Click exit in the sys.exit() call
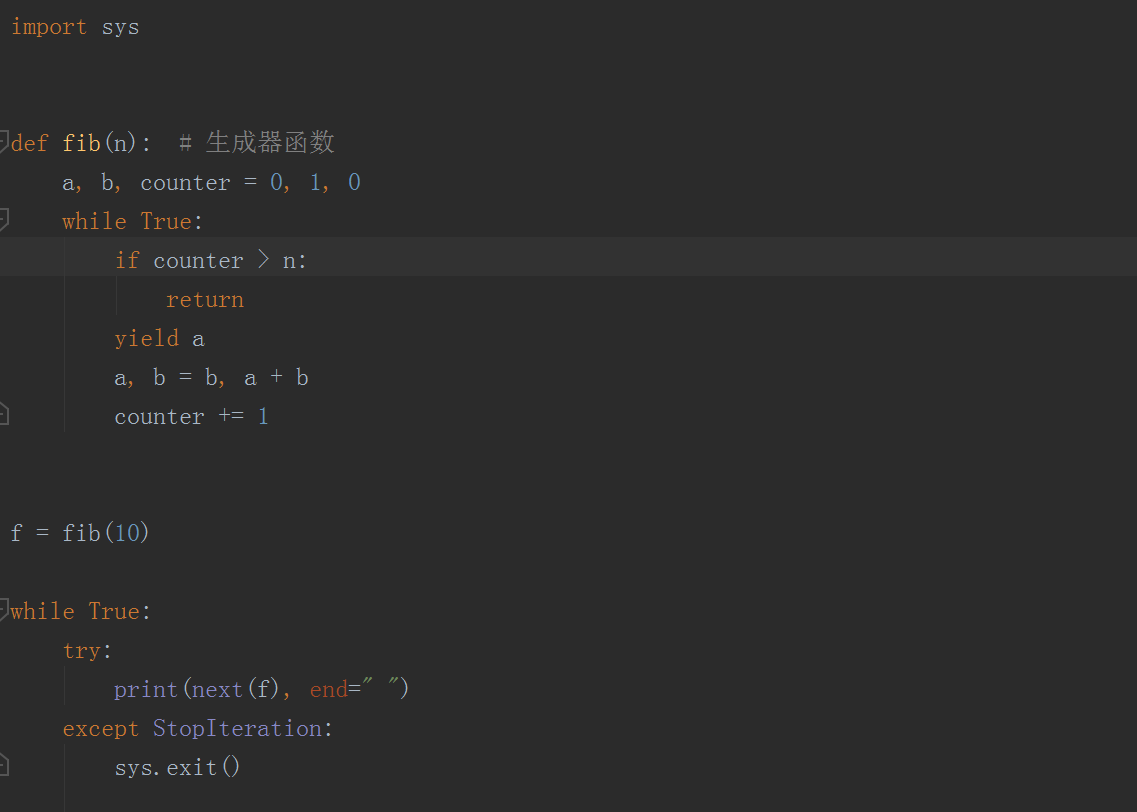The height and width of the screenshot is (812, 1137). point(191,768)
